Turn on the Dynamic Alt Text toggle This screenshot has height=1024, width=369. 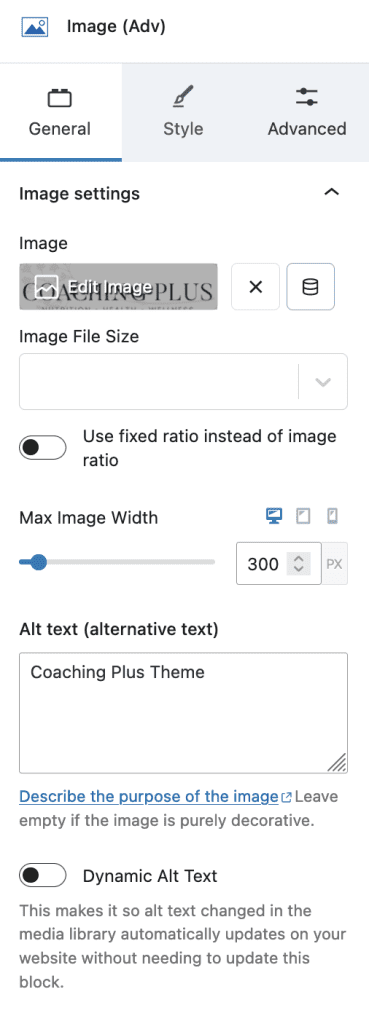[x=43, y=875]
